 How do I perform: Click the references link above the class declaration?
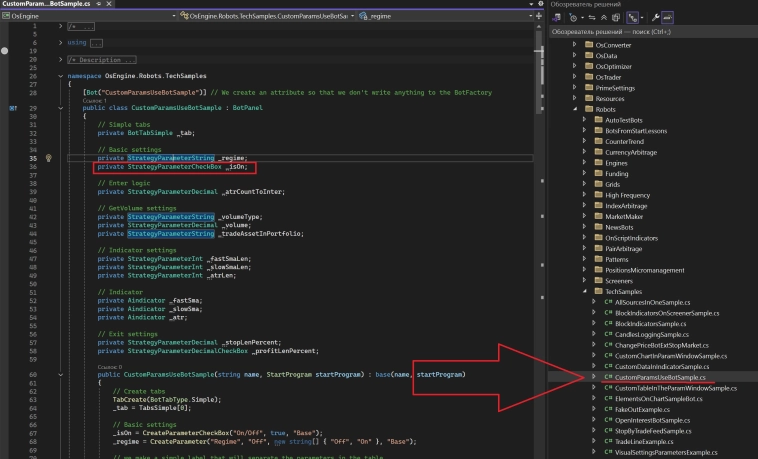tap(94, 100)
